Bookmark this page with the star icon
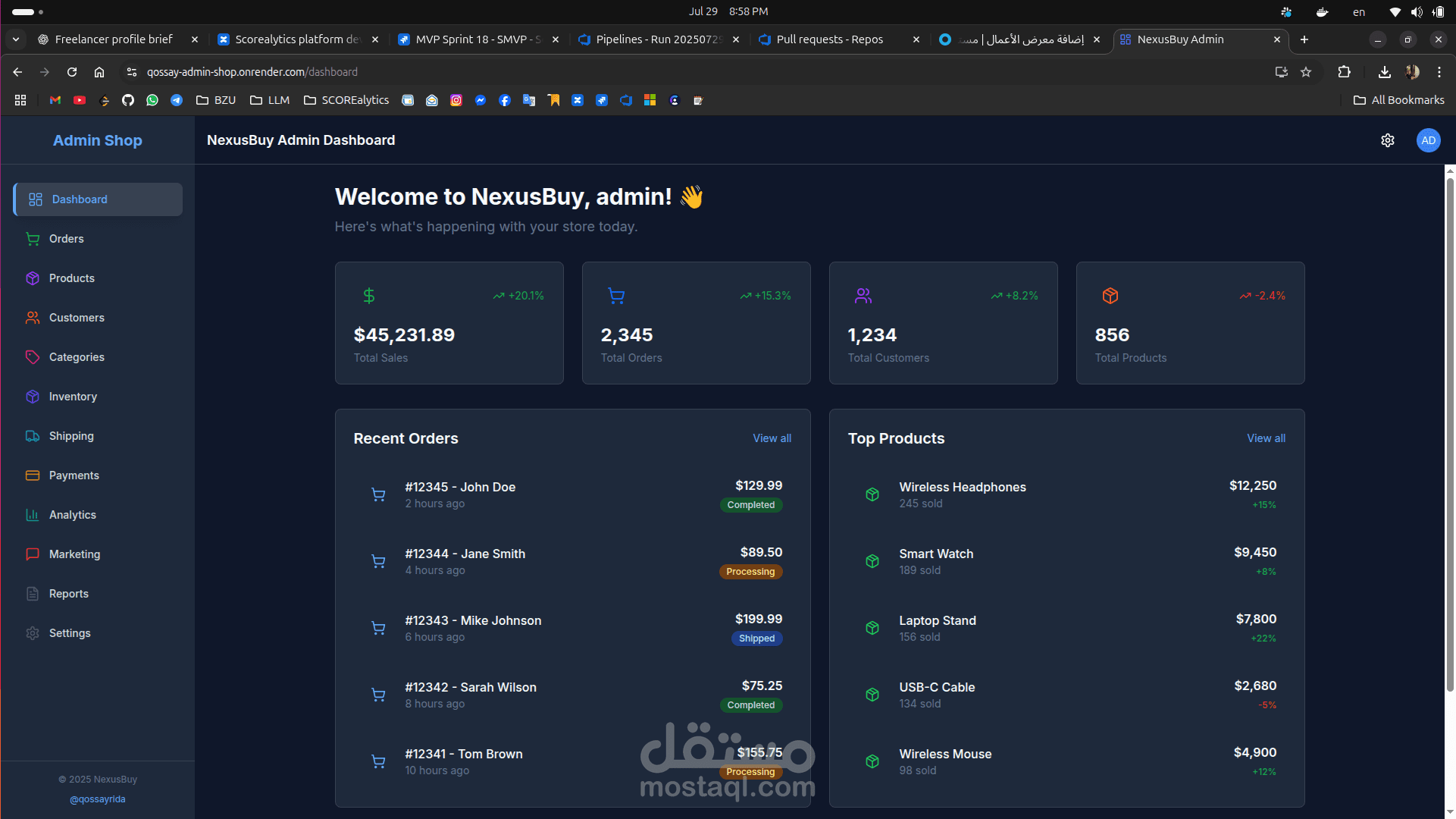1456x819 pixels. point(1306,72)
